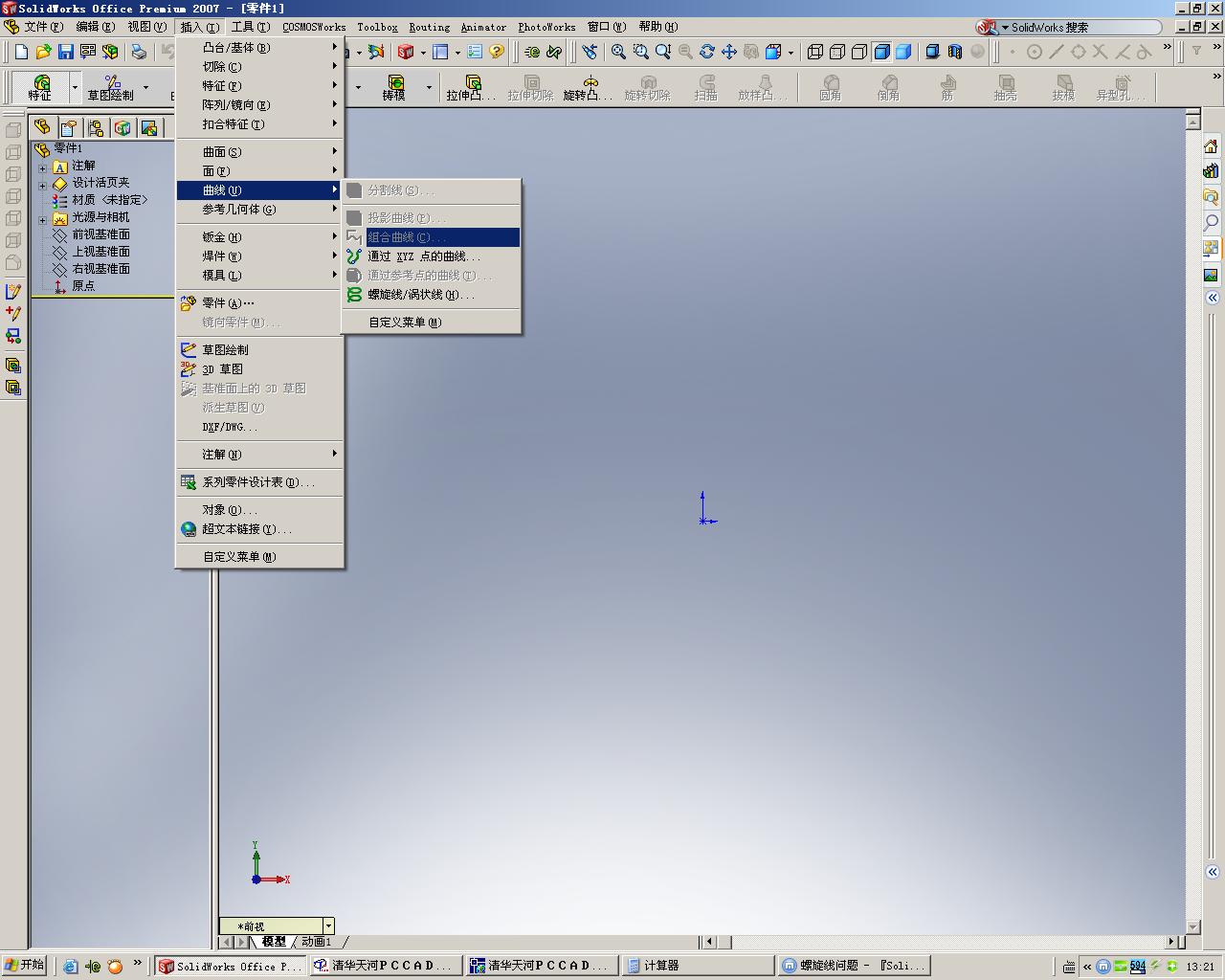Open the 工具 menu

(250, 27)
